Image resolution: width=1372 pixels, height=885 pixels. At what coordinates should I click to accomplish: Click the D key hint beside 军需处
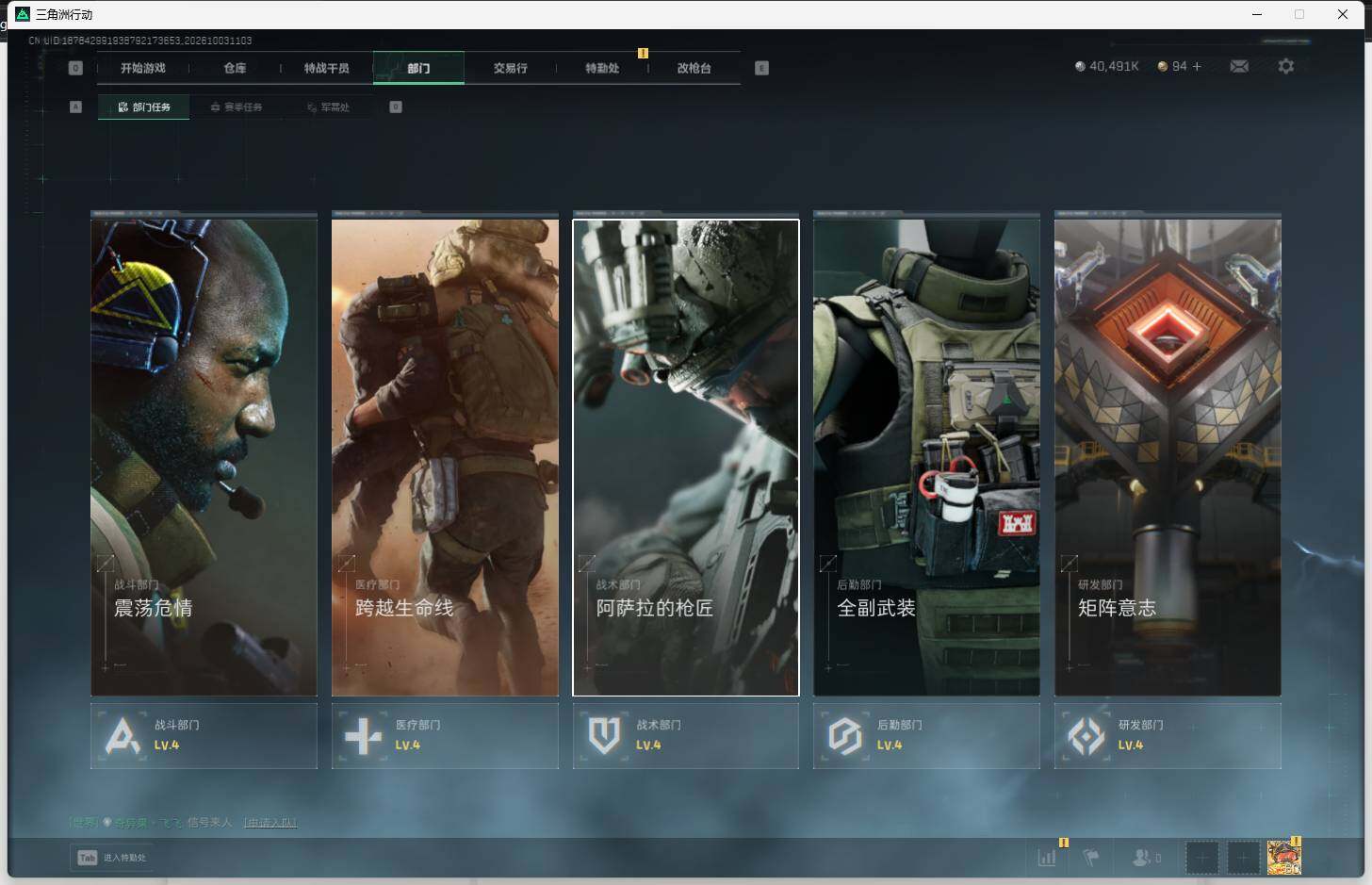tap(396, 107)
